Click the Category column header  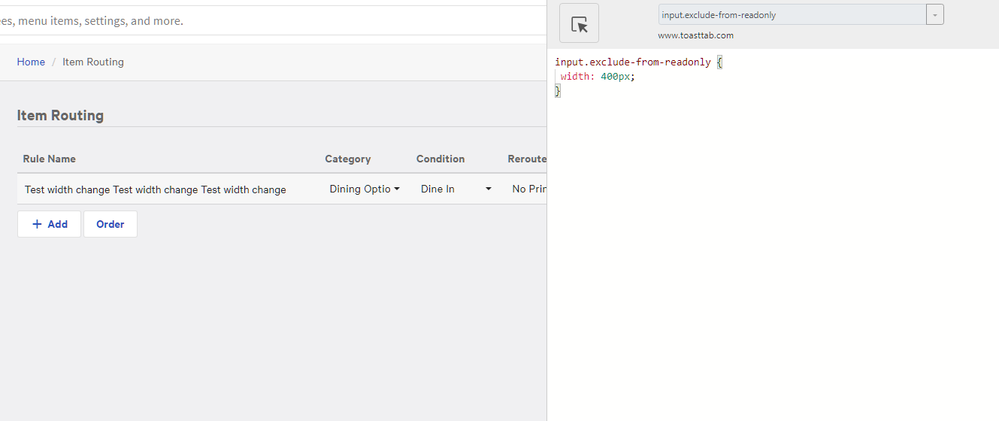pyautogui.click(x=347, y=159)
